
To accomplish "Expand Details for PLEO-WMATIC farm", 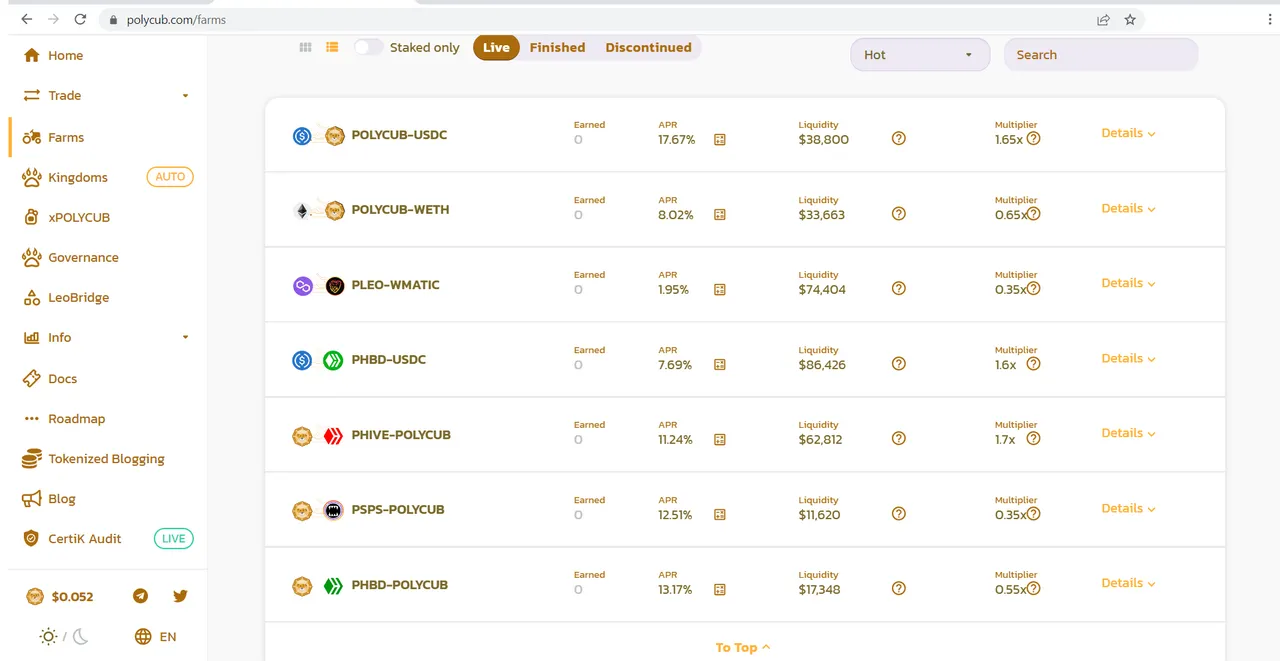I will [x=1128, y=283].
